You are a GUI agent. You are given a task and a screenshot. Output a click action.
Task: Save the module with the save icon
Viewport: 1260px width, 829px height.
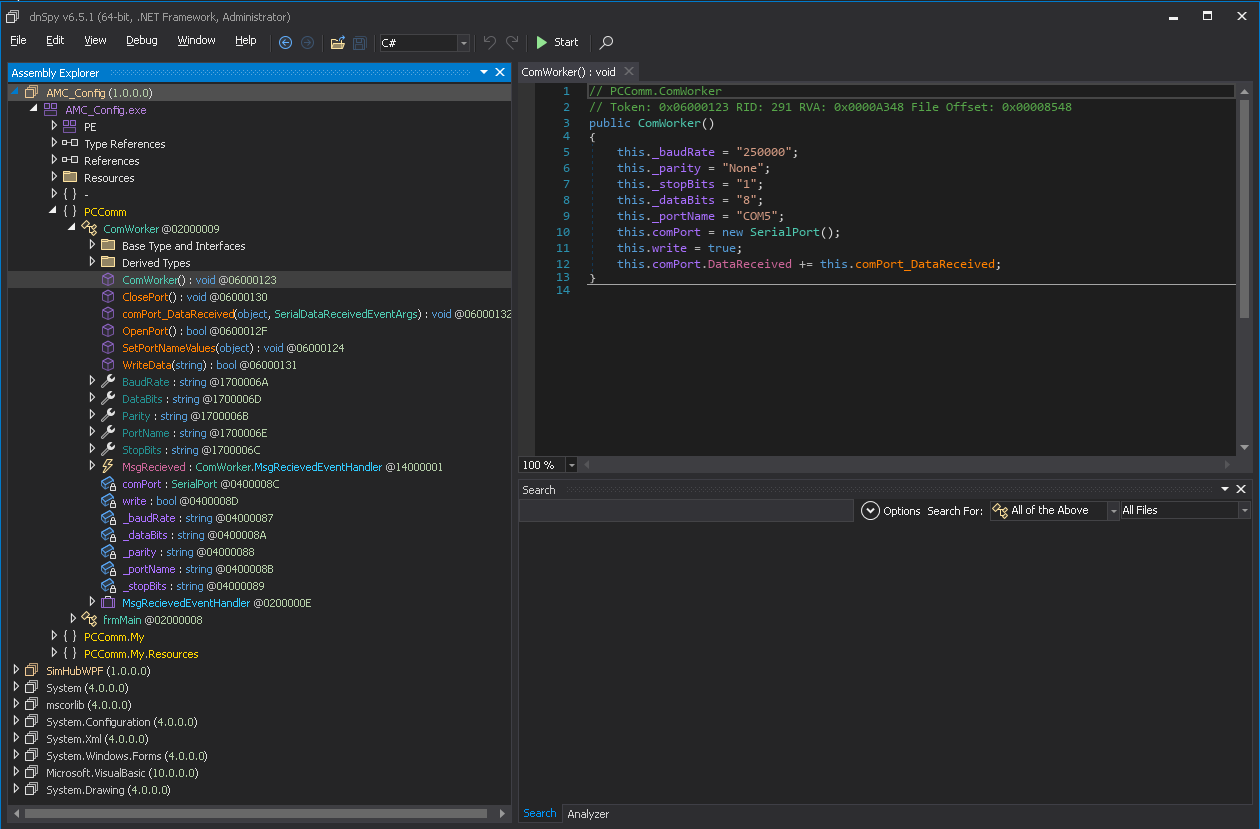point(359,42)
